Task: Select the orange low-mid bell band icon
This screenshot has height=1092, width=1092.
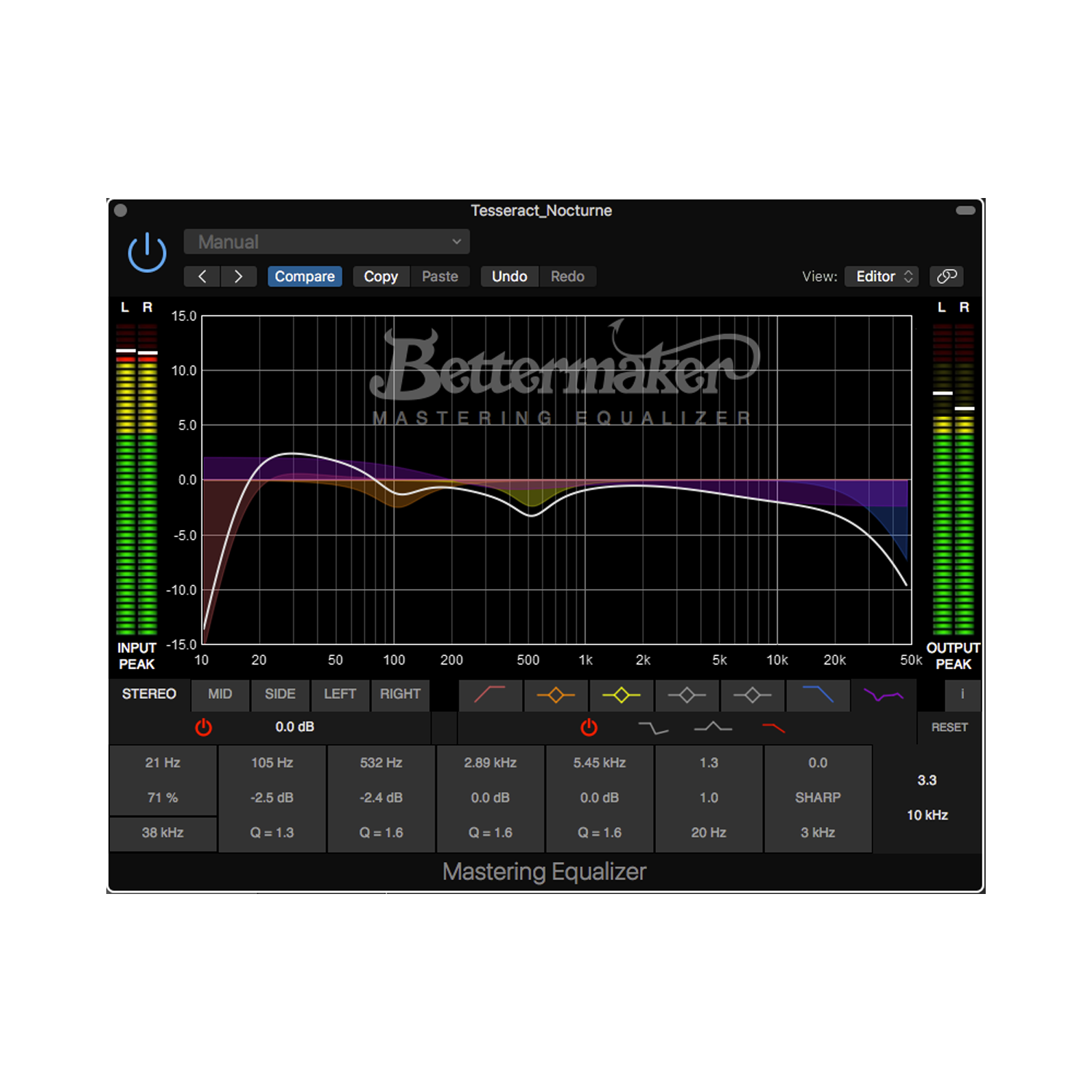Action: click(x=555, y=695)
